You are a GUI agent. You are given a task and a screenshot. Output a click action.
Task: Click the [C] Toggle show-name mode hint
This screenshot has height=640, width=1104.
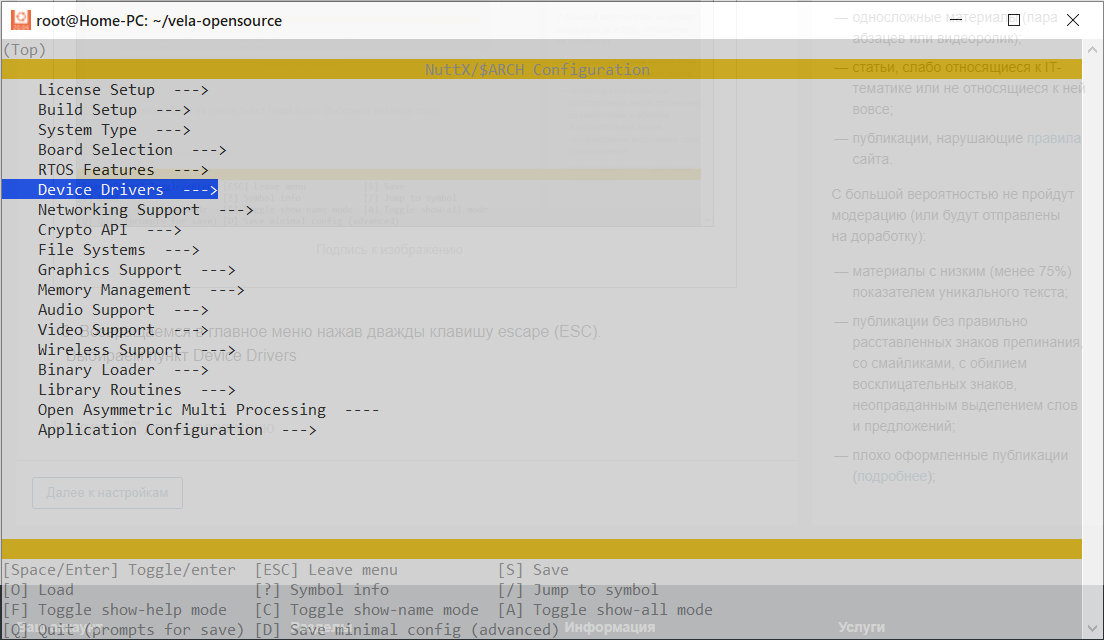tap(367, 610)
